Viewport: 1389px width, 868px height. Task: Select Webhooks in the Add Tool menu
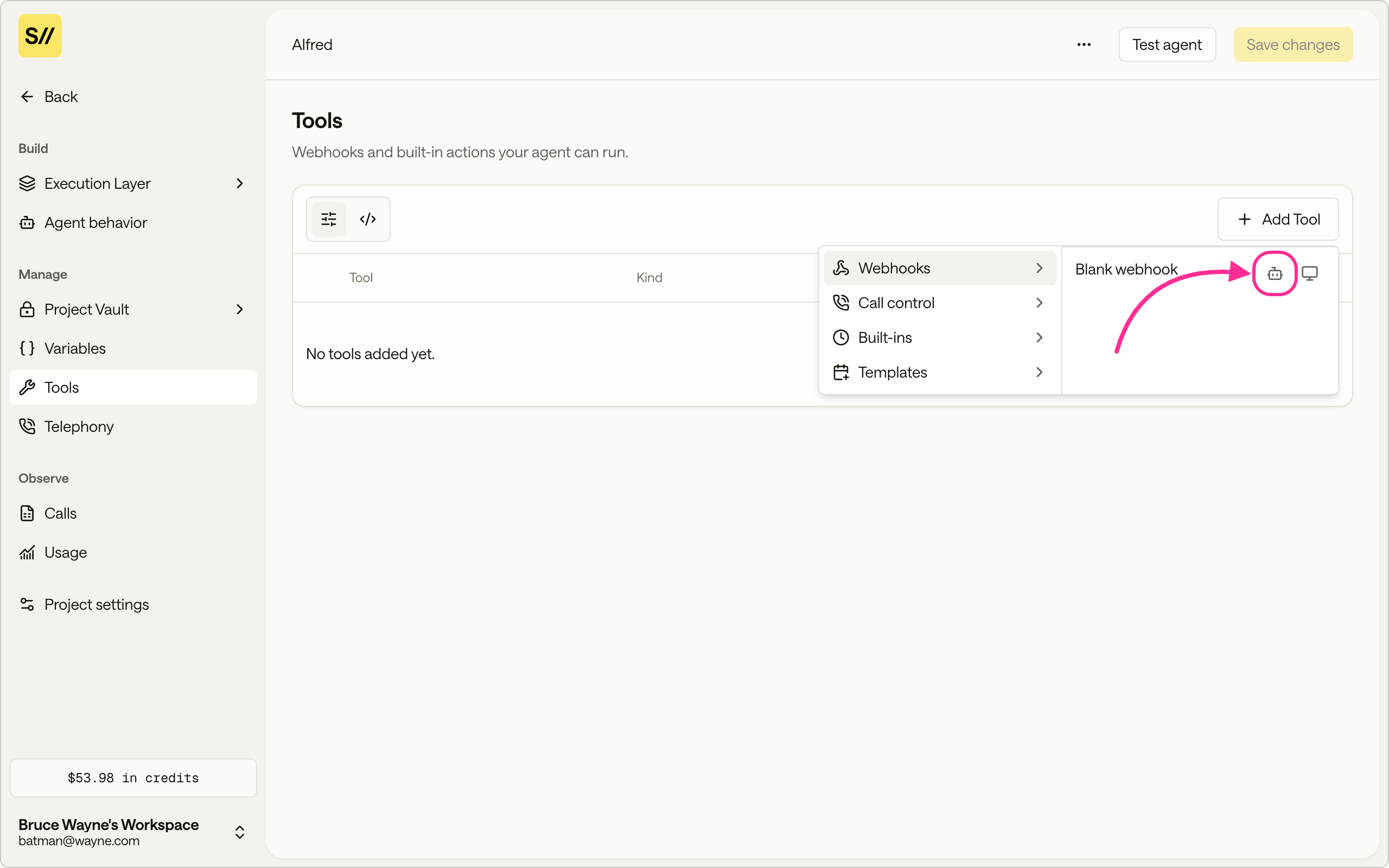(940, 268)
